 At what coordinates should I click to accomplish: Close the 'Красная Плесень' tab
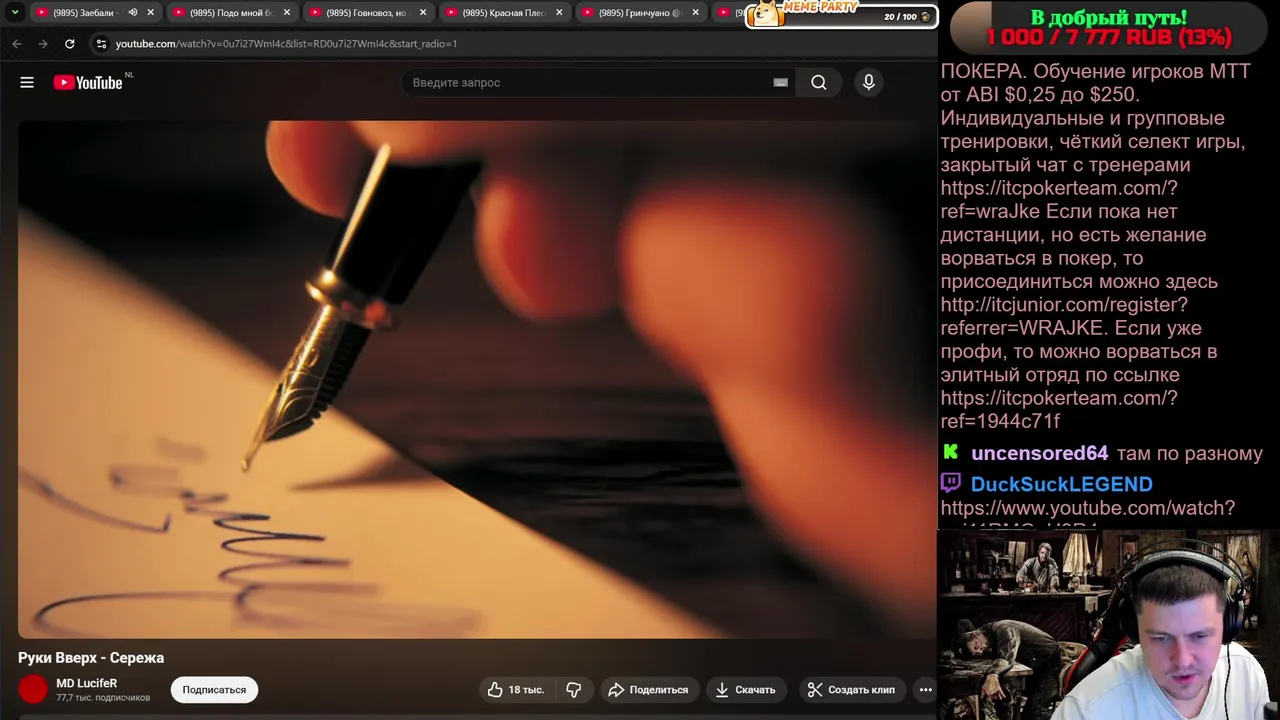(560, 13)
